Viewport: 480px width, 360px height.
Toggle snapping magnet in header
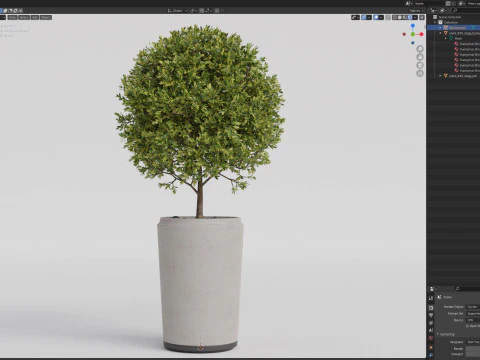click(201, 11)
